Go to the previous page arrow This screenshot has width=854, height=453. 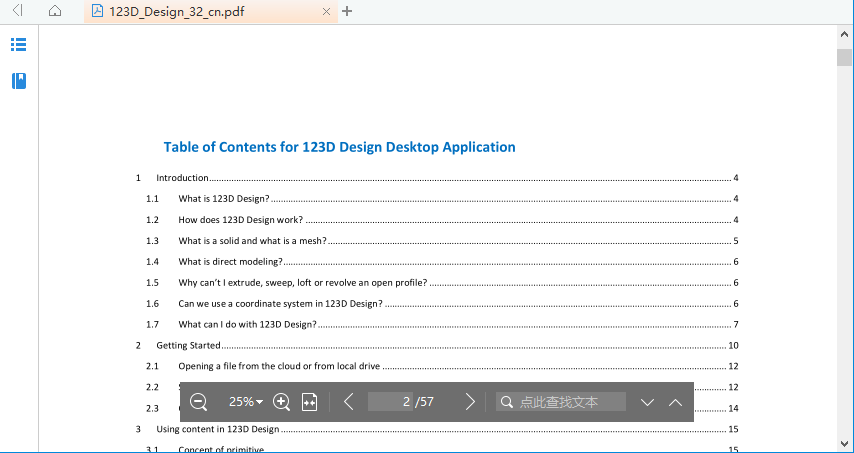coord(349,402)
